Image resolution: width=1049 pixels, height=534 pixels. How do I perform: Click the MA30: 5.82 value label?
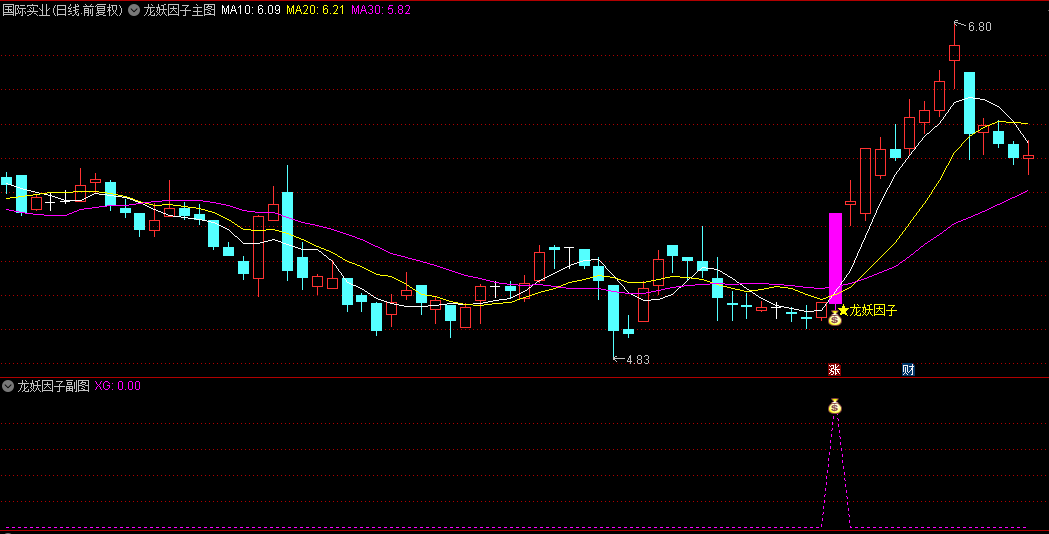point(381,10)
